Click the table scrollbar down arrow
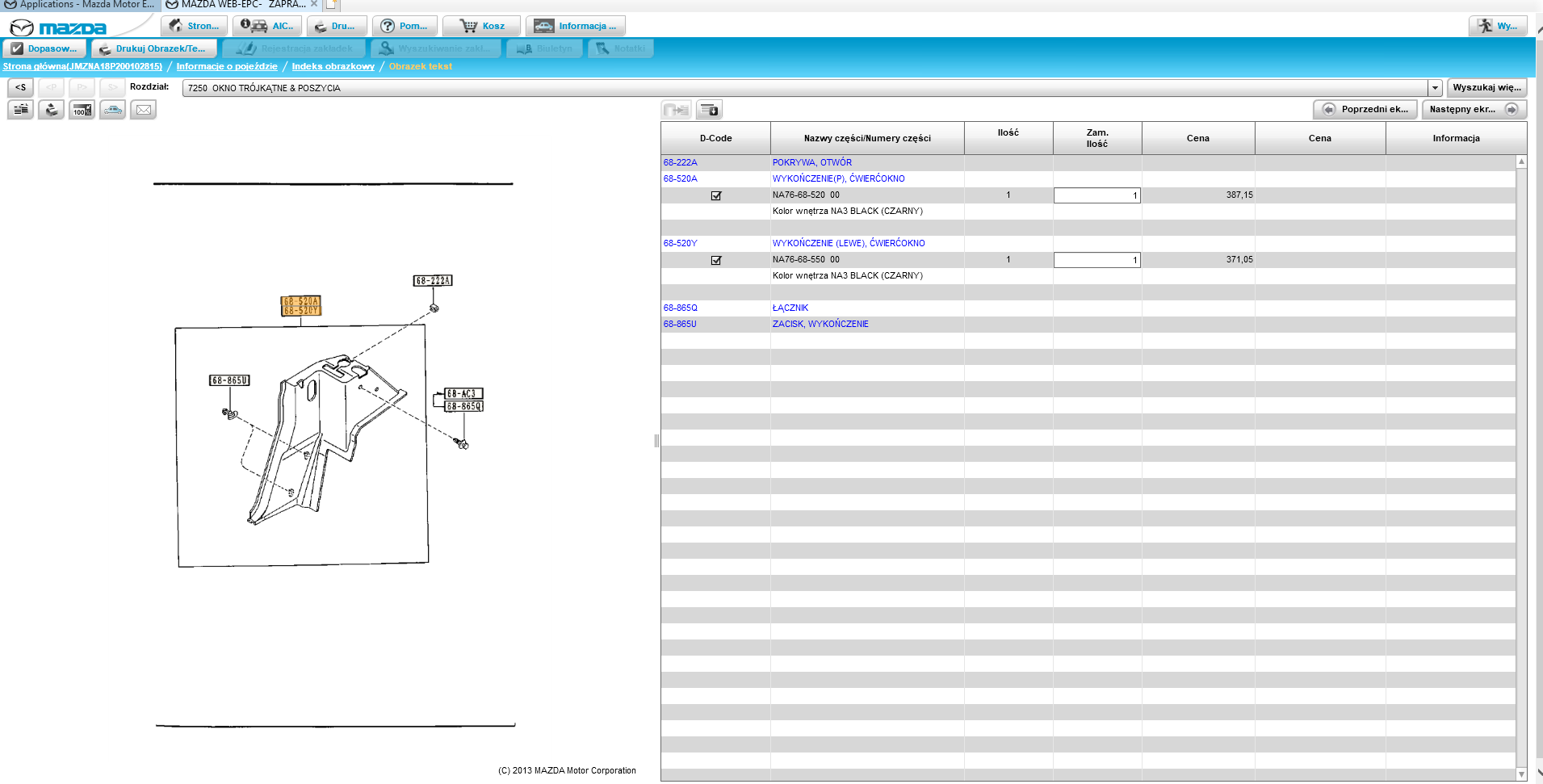 click(x=1521, y=774)
